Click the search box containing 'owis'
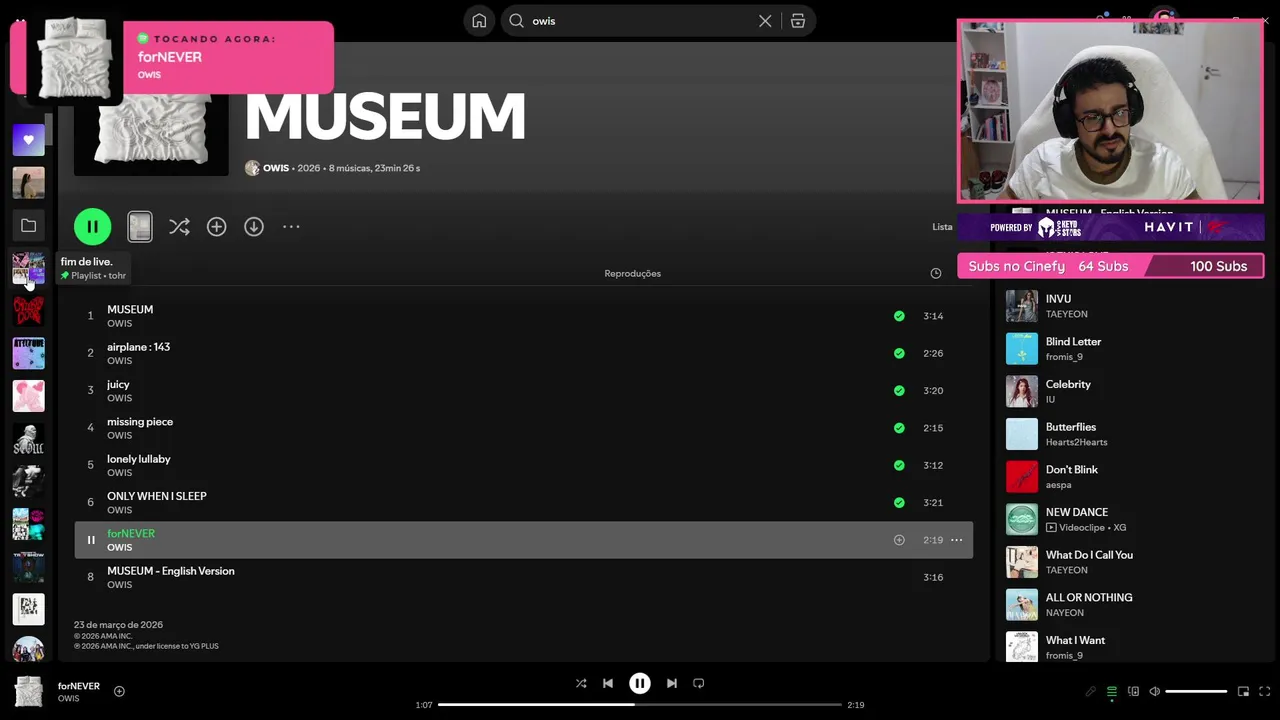The height and width of the screenshot is (720, 1280). pos(640,21)
